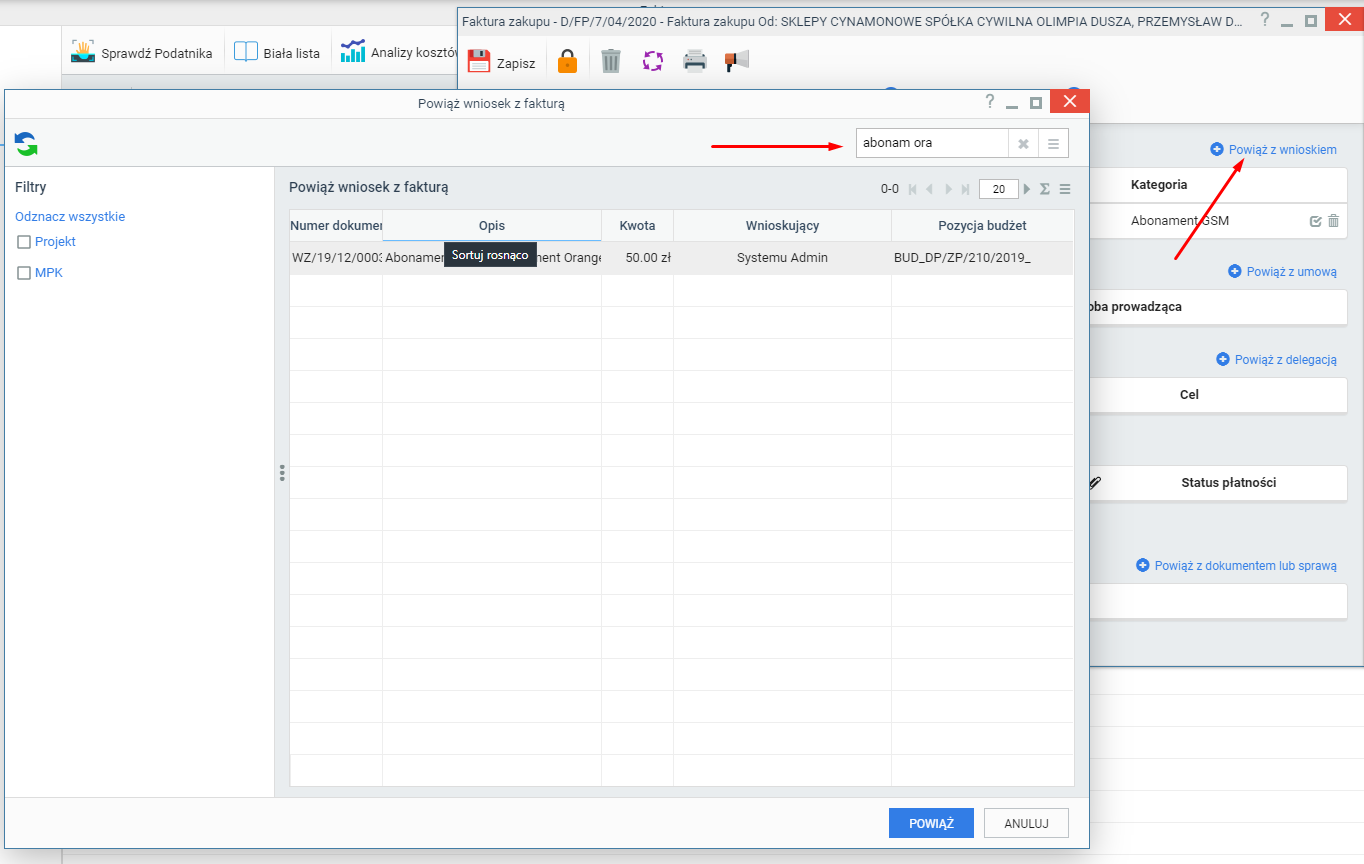Toggle the Projekt filter checkbox
The width and height of the screenshot is (1364, 864).
click(x=24, y=242)
